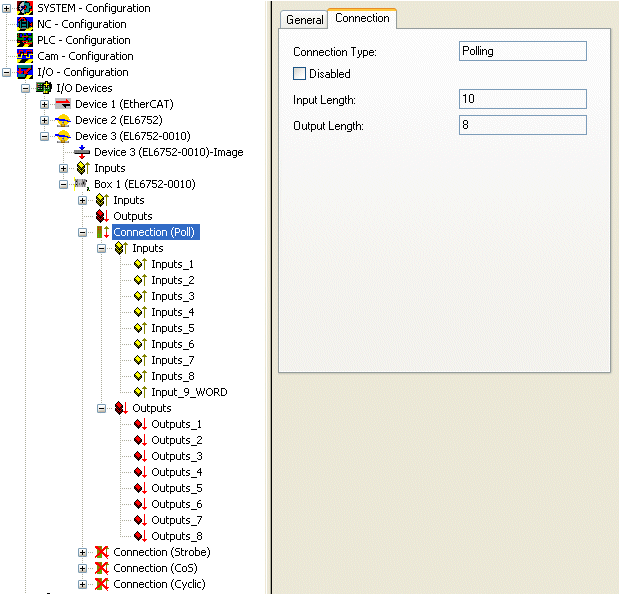Toggle the Disabled checkbox
Screen dimensions: 621x594
299,74
